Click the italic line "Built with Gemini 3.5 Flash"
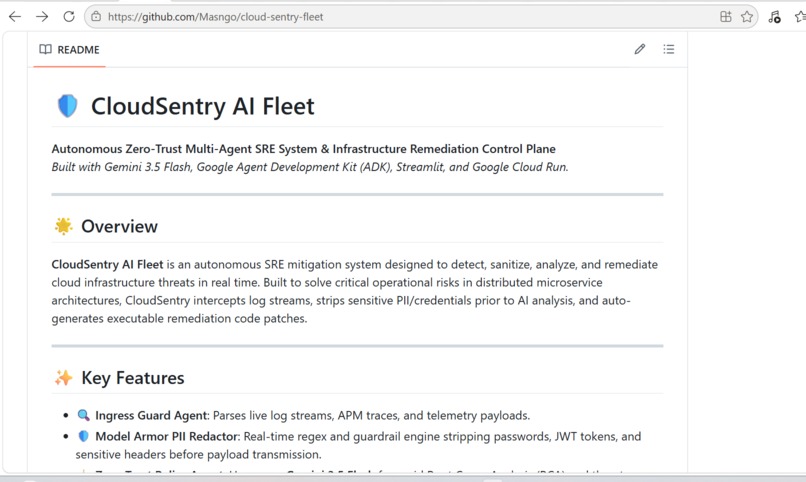 click(121, 167)
